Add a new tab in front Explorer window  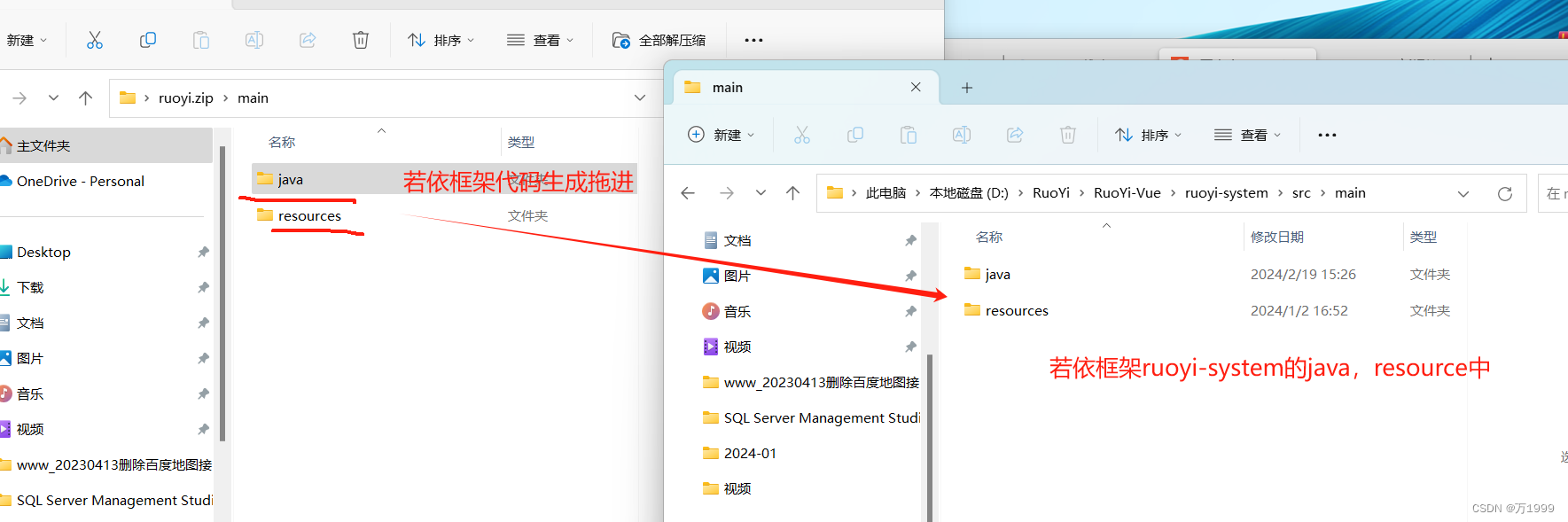pyautogui.click(x=967, y=88)
